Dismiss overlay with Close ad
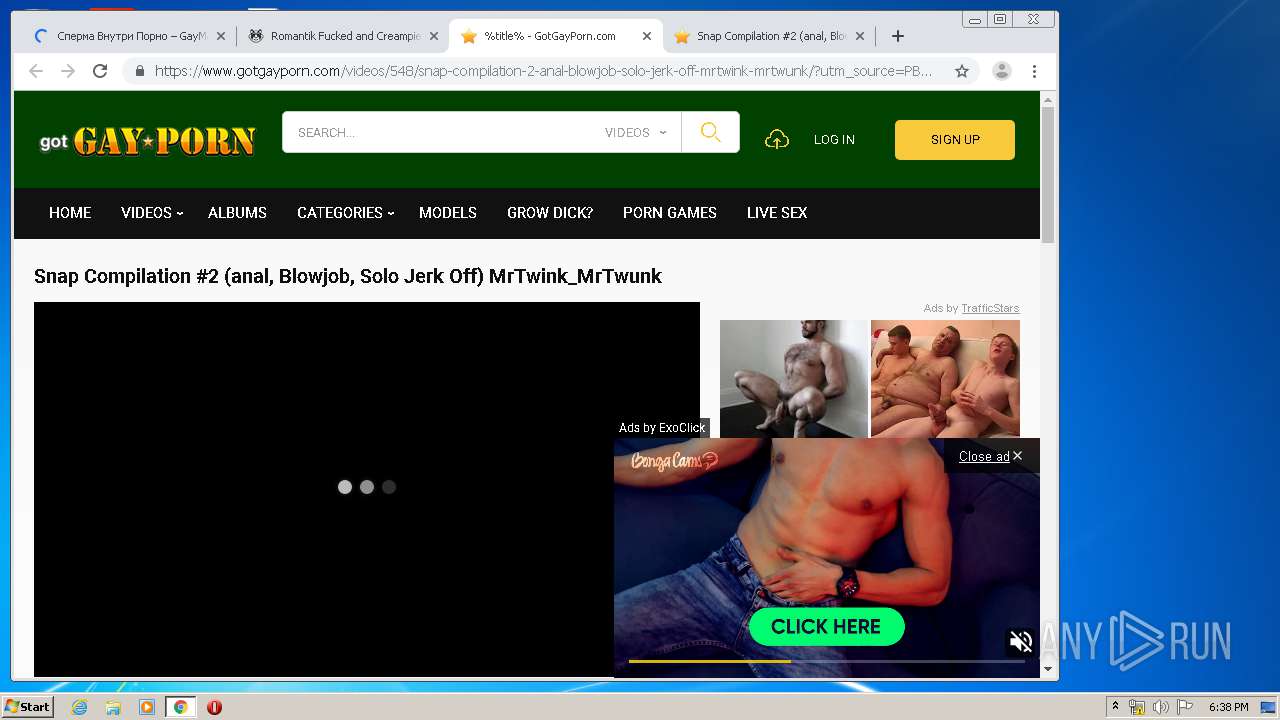The image size is (1280, 720). tap(990, 456)
